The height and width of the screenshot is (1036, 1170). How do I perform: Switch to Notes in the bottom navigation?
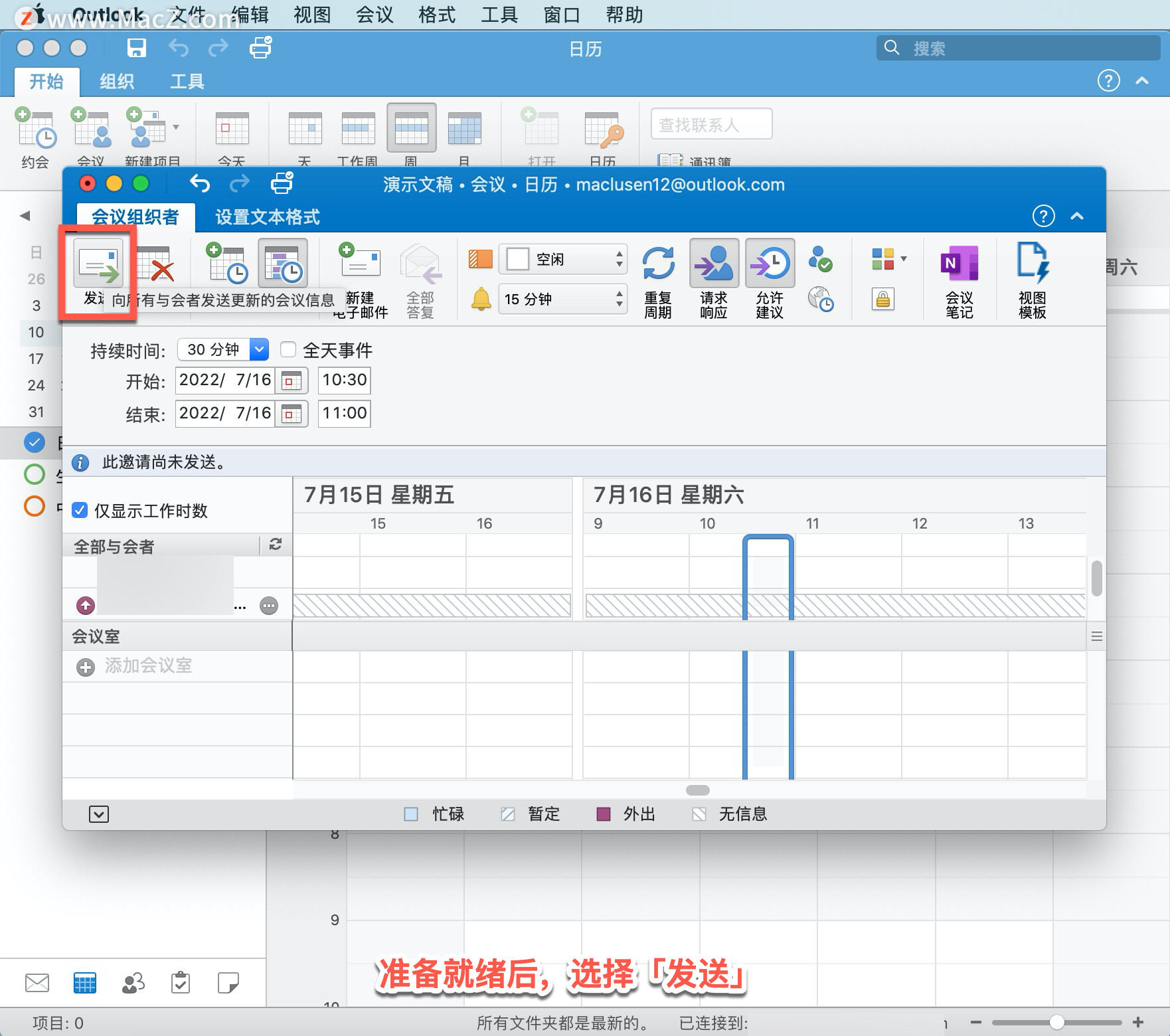click(x=228, y=983)
